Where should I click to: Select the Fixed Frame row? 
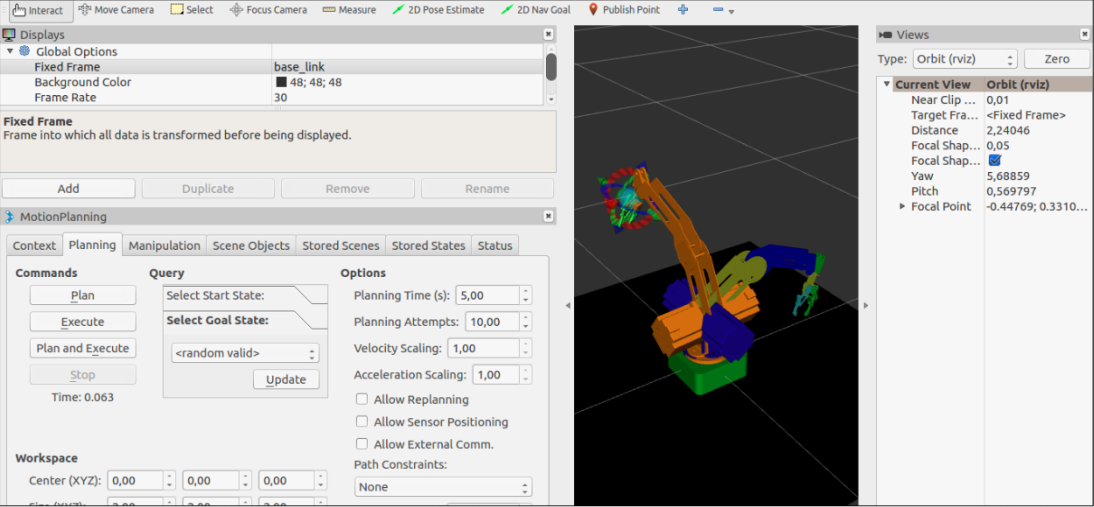[x=271, y=67]
